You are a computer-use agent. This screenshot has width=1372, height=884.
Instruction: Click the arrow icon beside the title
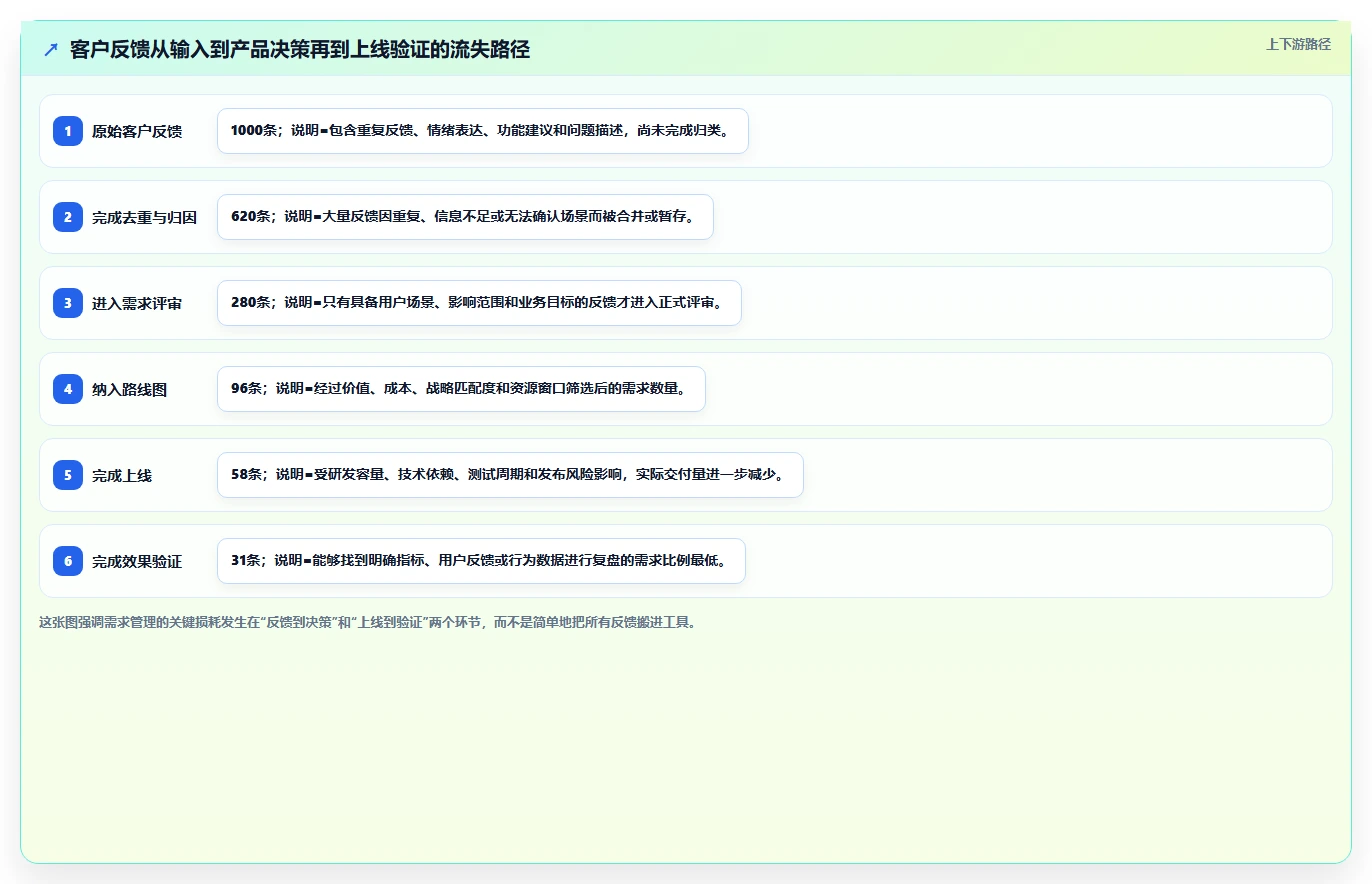(51, 50)
